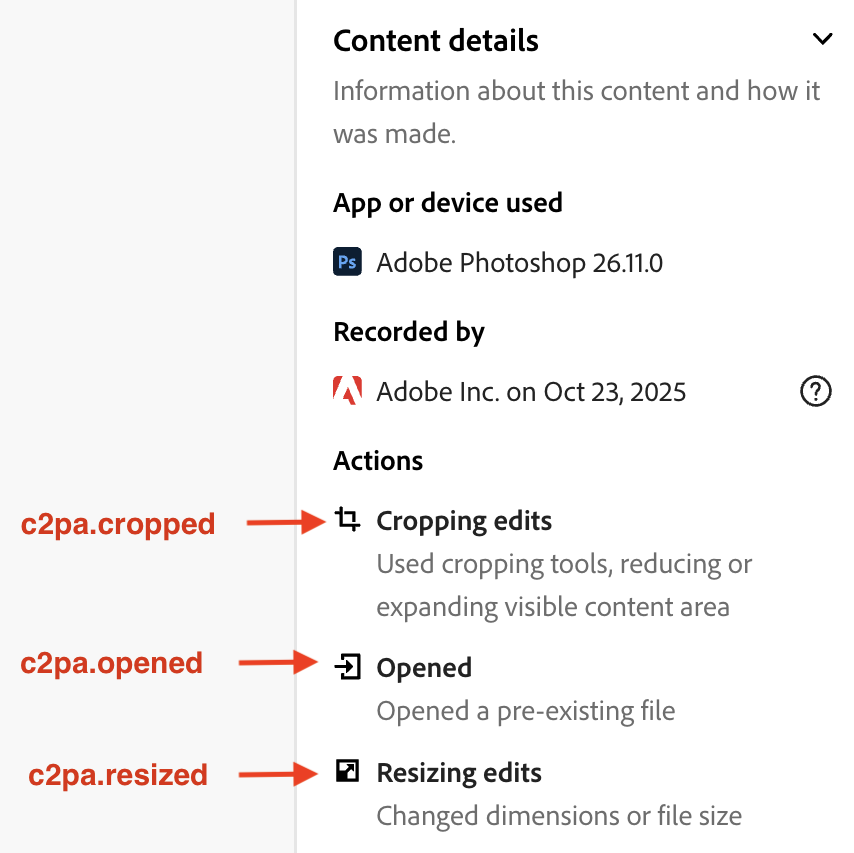Select the Resizing edits action label
This screenshot has width=854, height=853.
pyautogui.click(x=459, y=773)
